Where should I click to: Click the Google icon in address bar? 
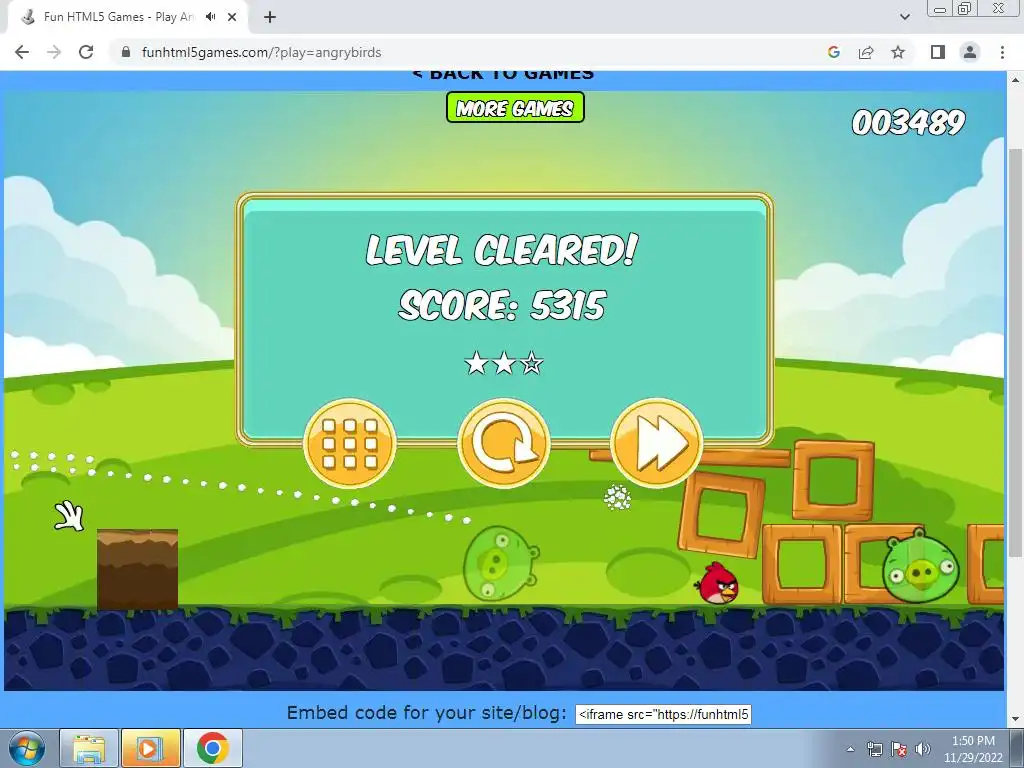834,52
